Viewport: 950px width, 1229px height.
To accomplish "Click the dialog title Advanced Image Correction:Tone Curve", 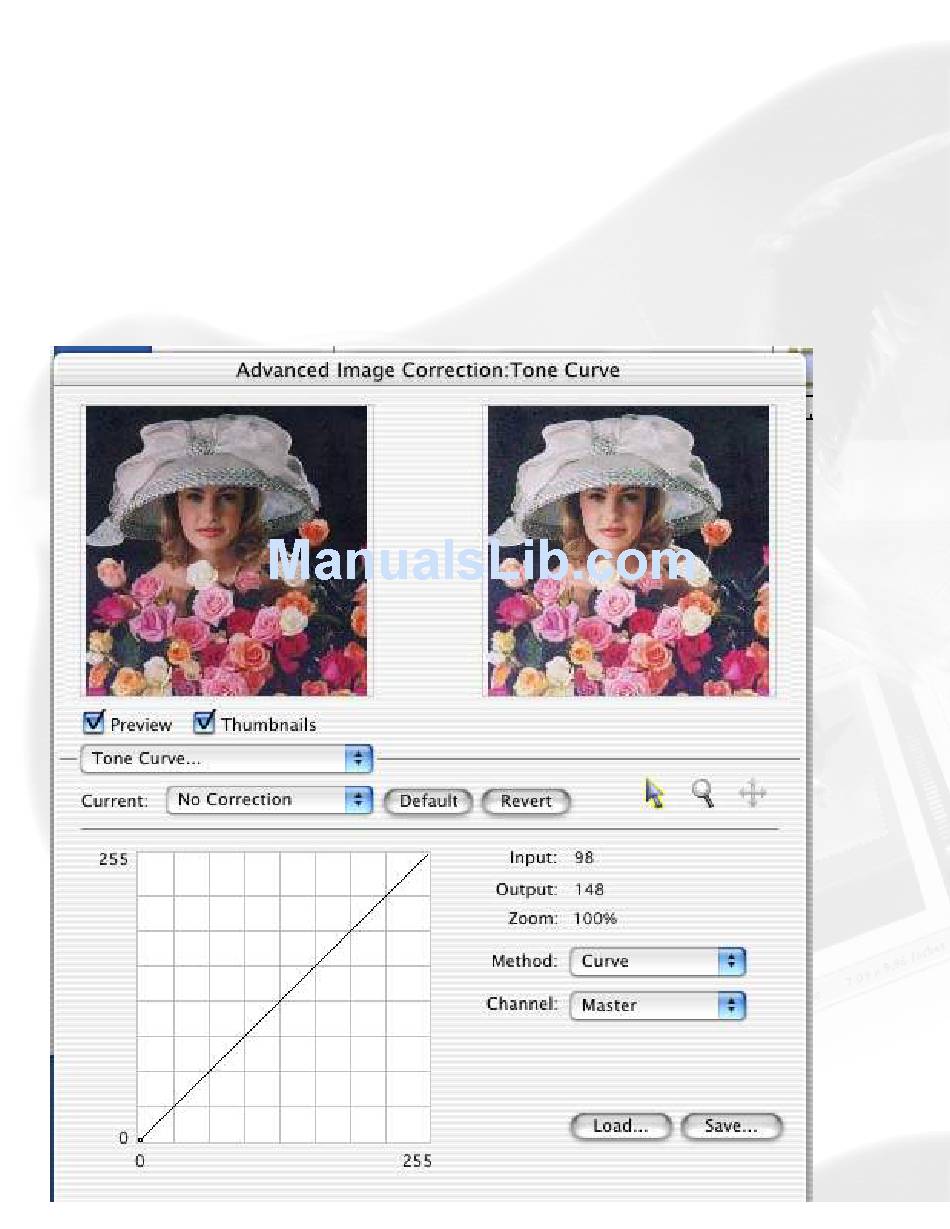I will point(428,370).
